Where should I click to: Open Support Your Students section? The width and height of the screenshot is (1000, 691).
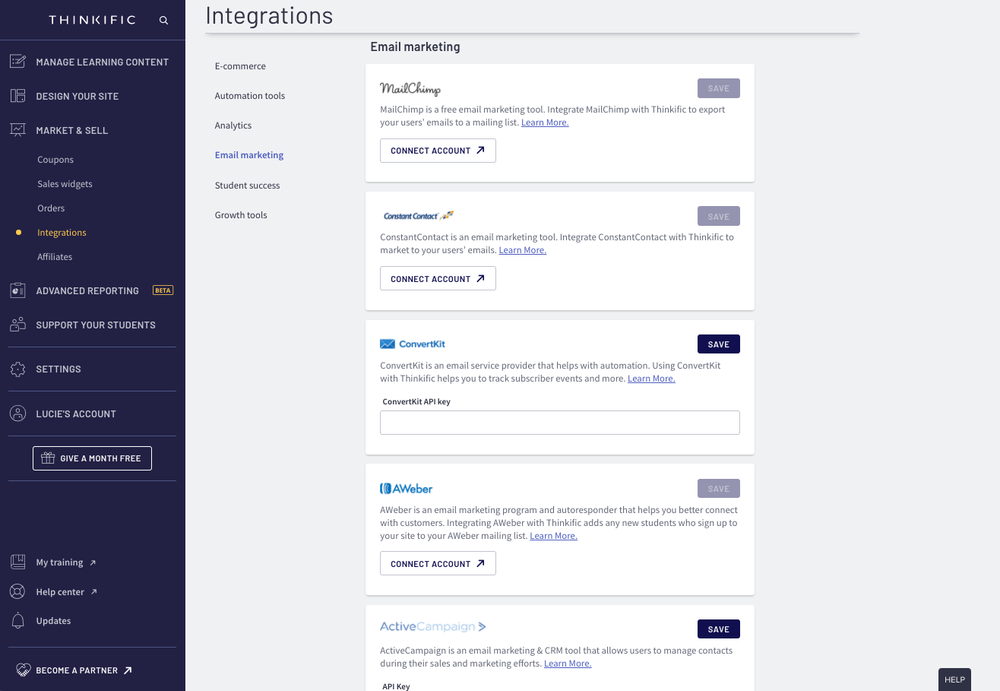point(96,325)
